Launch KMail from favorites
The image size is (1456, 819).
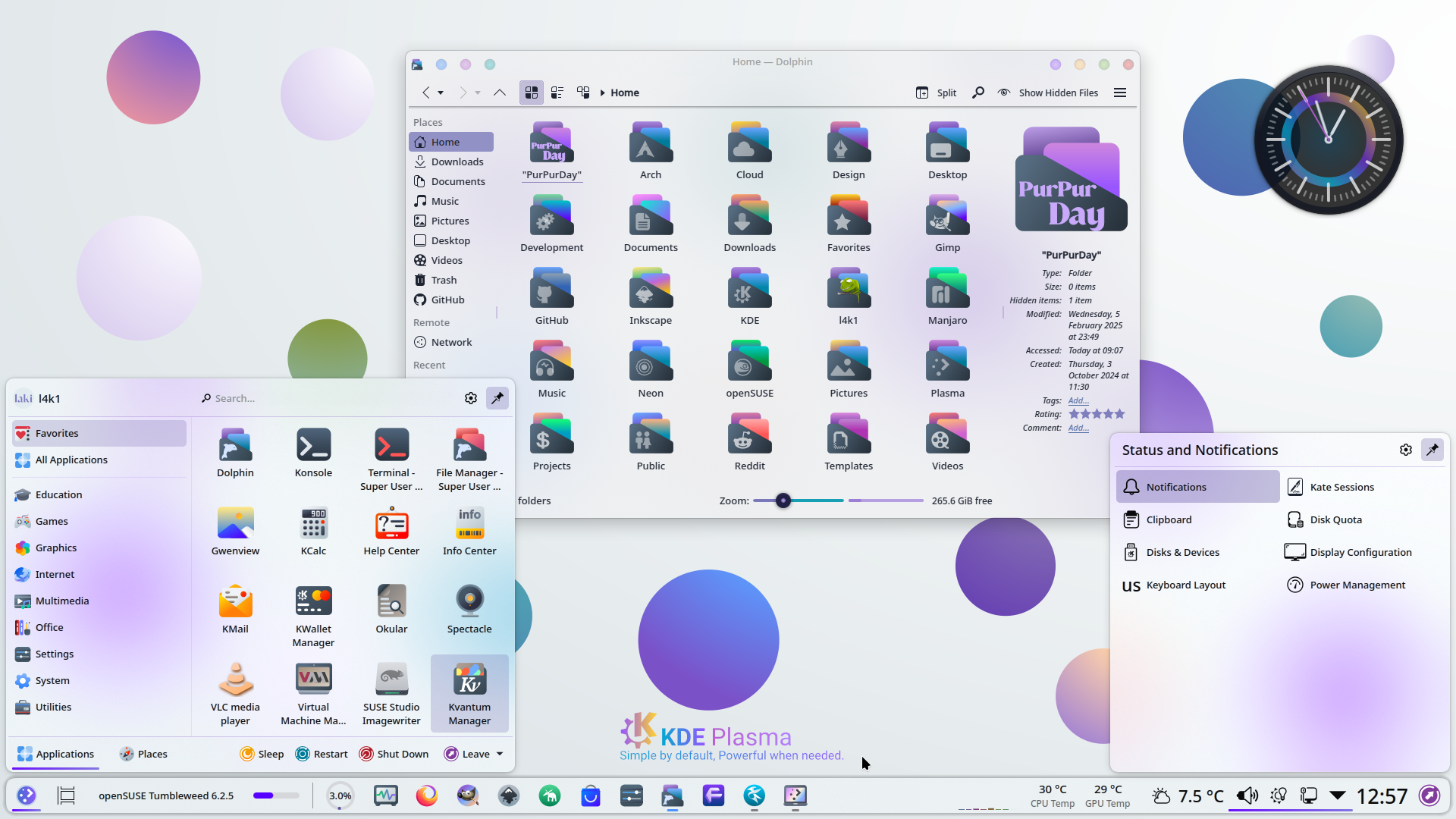click(x=235, y=609)
